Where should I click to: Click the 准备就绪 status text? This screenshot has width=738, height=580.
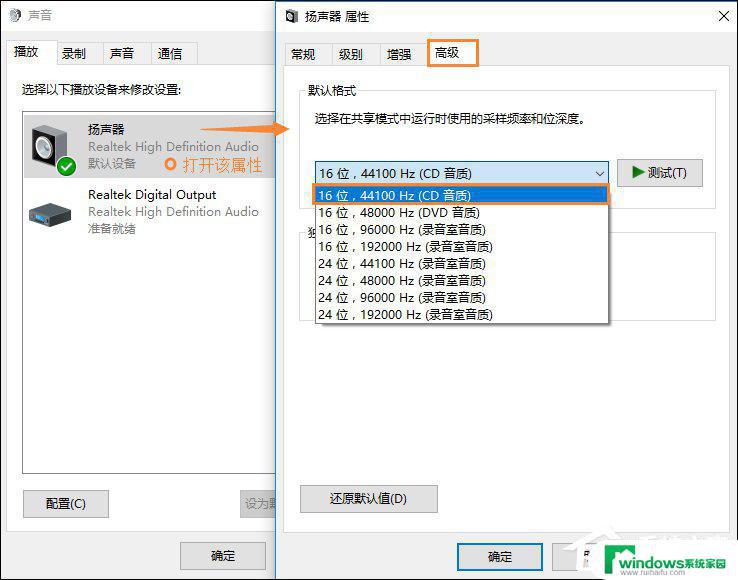pyautogui.click(x=112, y=229)
